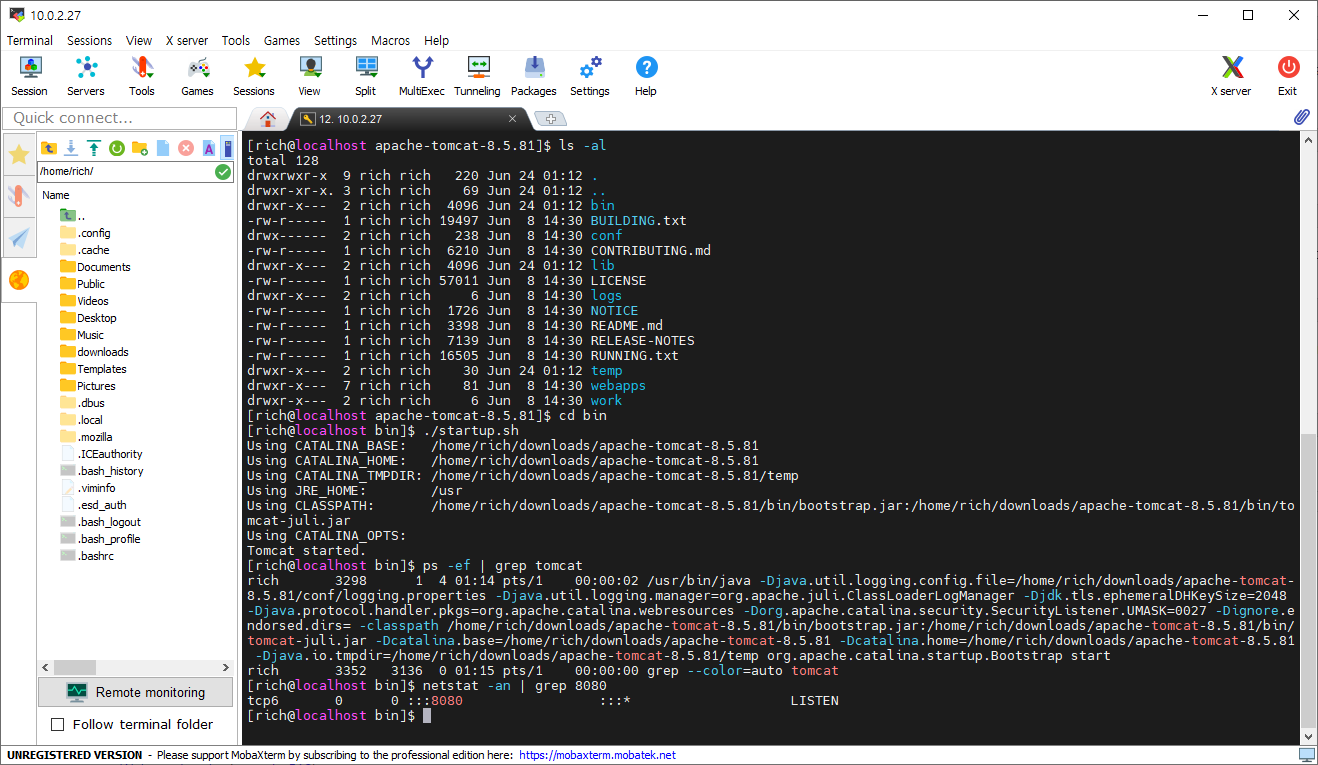Open the Tunneling toolbar icon
Image resolution: width=1318 pixels, height=765 pixels.
[x=478, y=76]
